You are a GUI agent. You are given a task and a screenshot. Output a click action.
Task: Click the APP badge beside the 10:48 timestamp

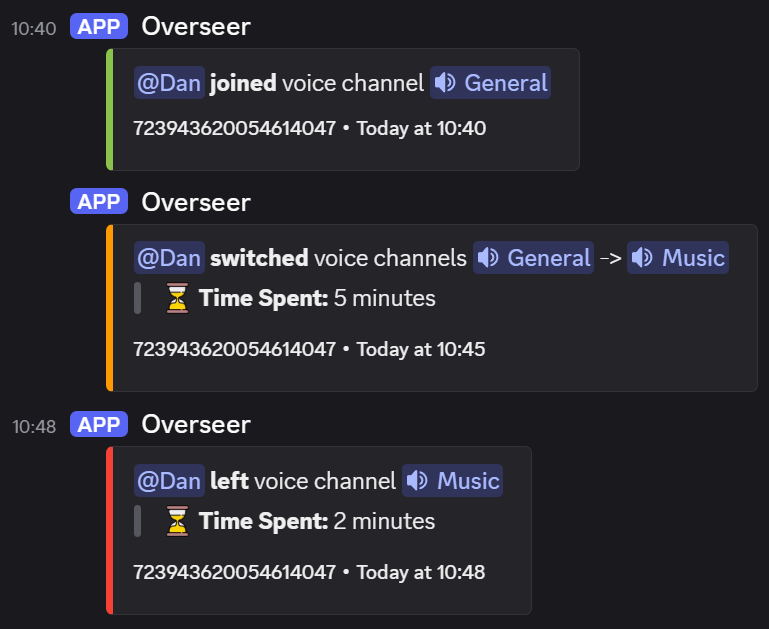(99, 425)
